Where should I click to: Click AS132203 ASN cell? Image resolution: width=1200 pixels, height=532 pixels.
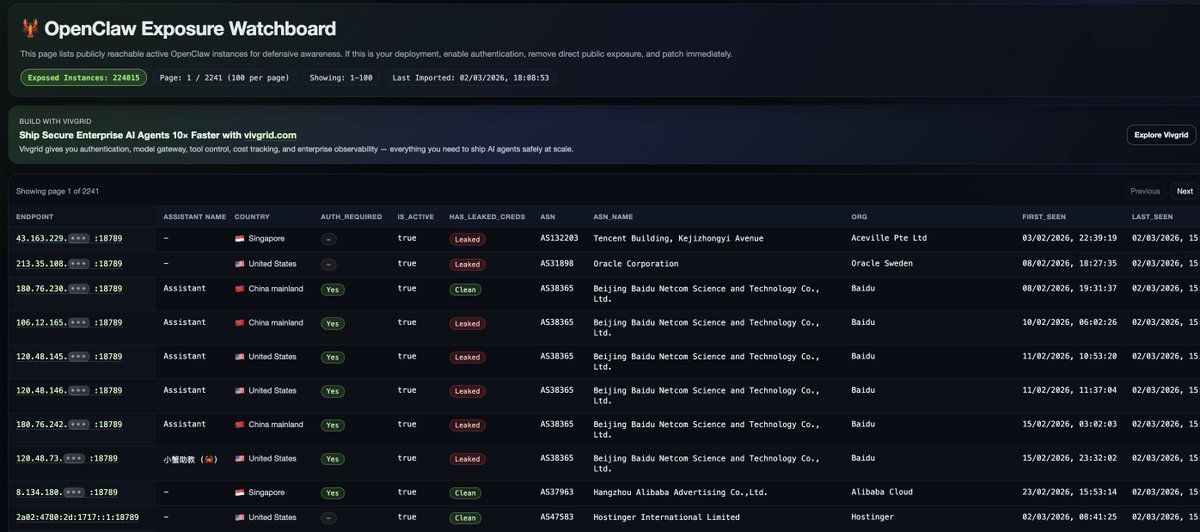point(559,239)
